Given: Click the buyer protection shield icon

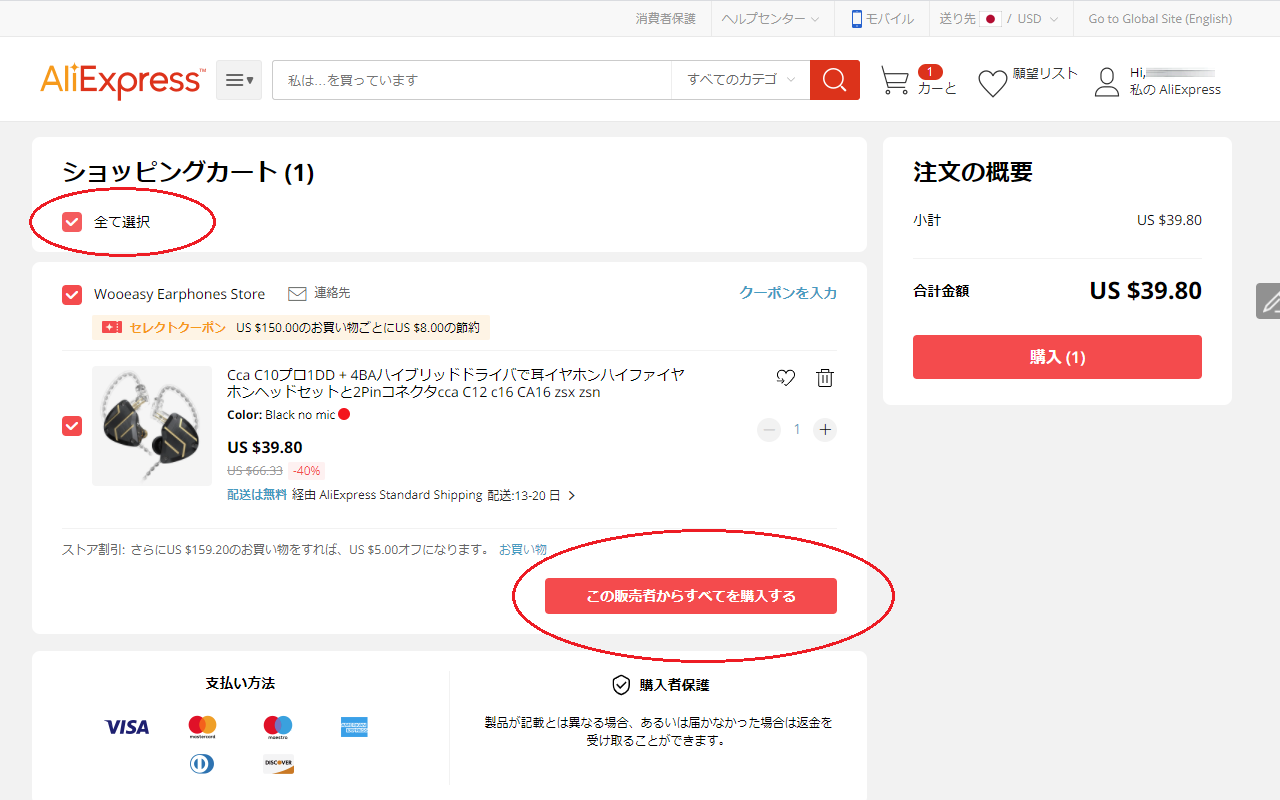Looking at the screenshot, I should (621, 685).
